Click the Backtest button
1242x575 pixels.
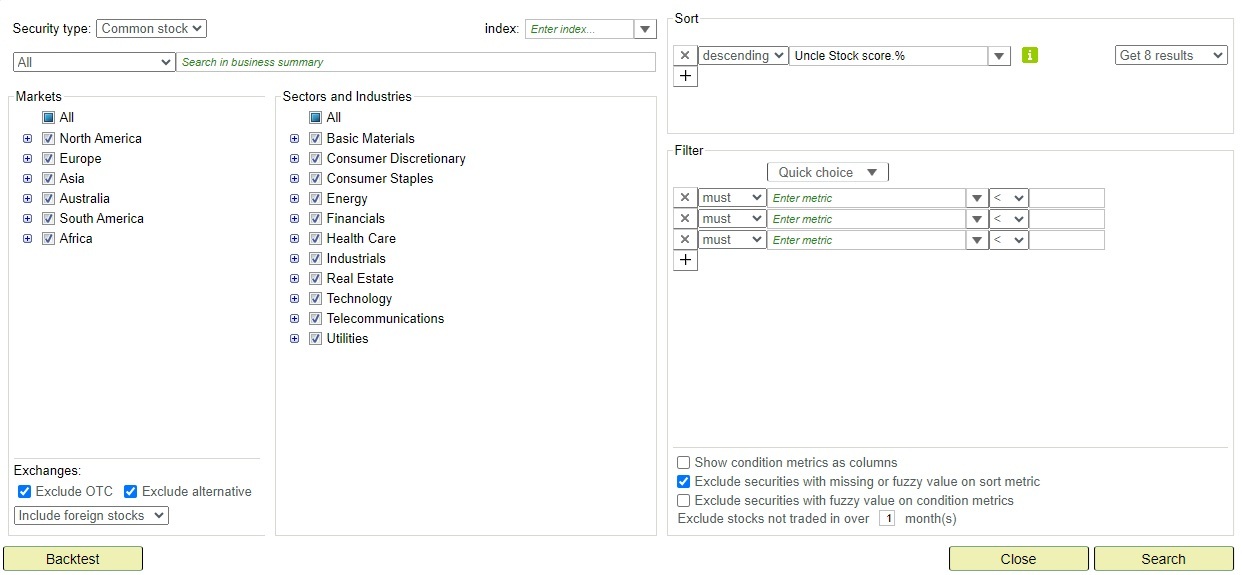coord(73,559)
